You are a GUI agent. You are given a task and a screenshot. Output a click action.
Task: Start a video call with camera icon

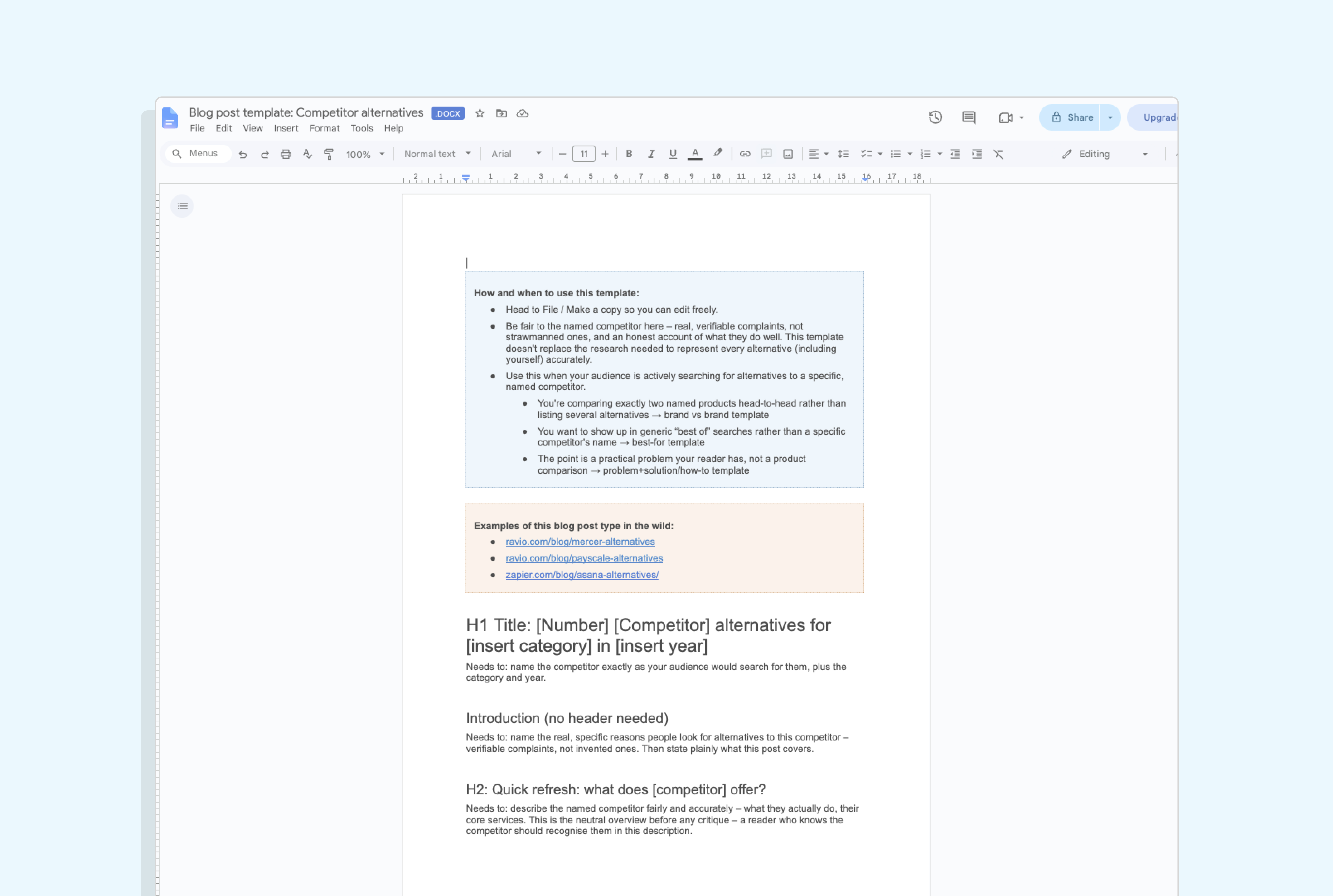(1005, 118)
